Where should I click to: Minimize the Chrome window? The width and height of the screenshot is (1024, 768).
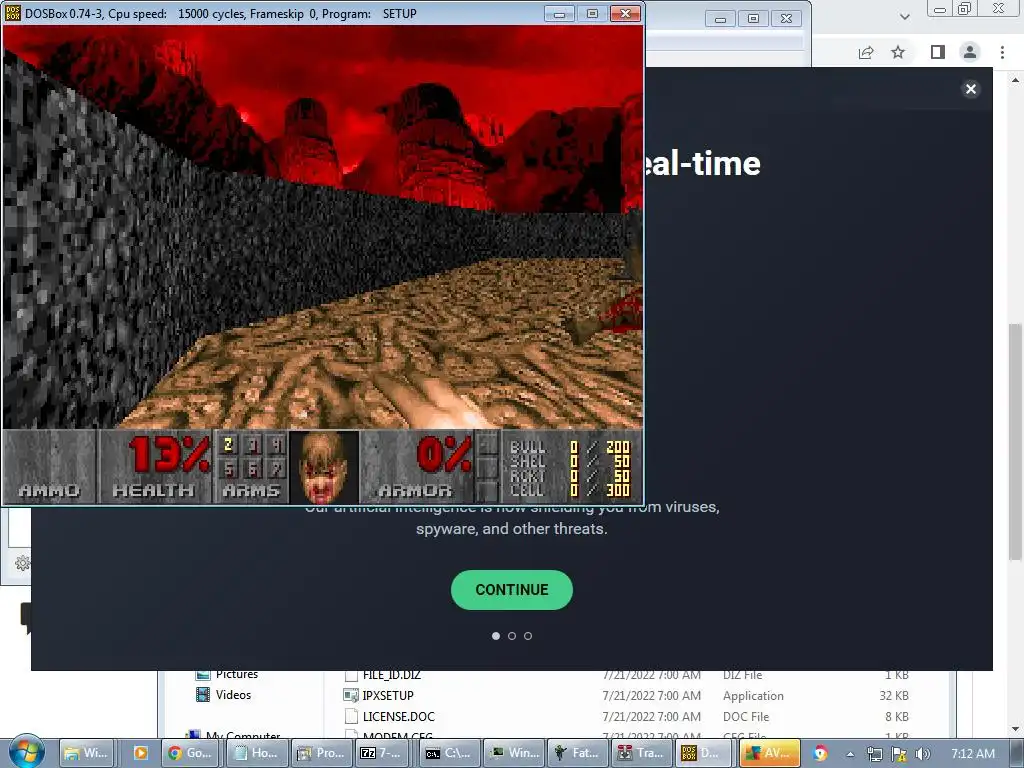pos(940,8)
